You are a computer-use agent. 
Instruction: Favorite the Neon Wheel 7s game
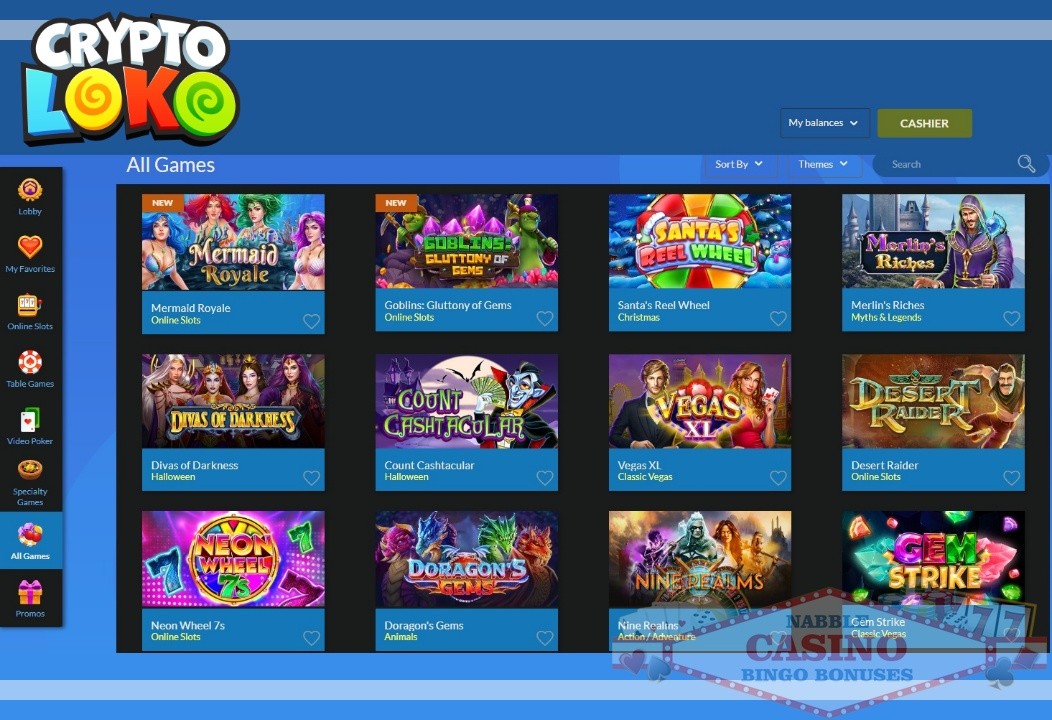[x=311, y=638]
